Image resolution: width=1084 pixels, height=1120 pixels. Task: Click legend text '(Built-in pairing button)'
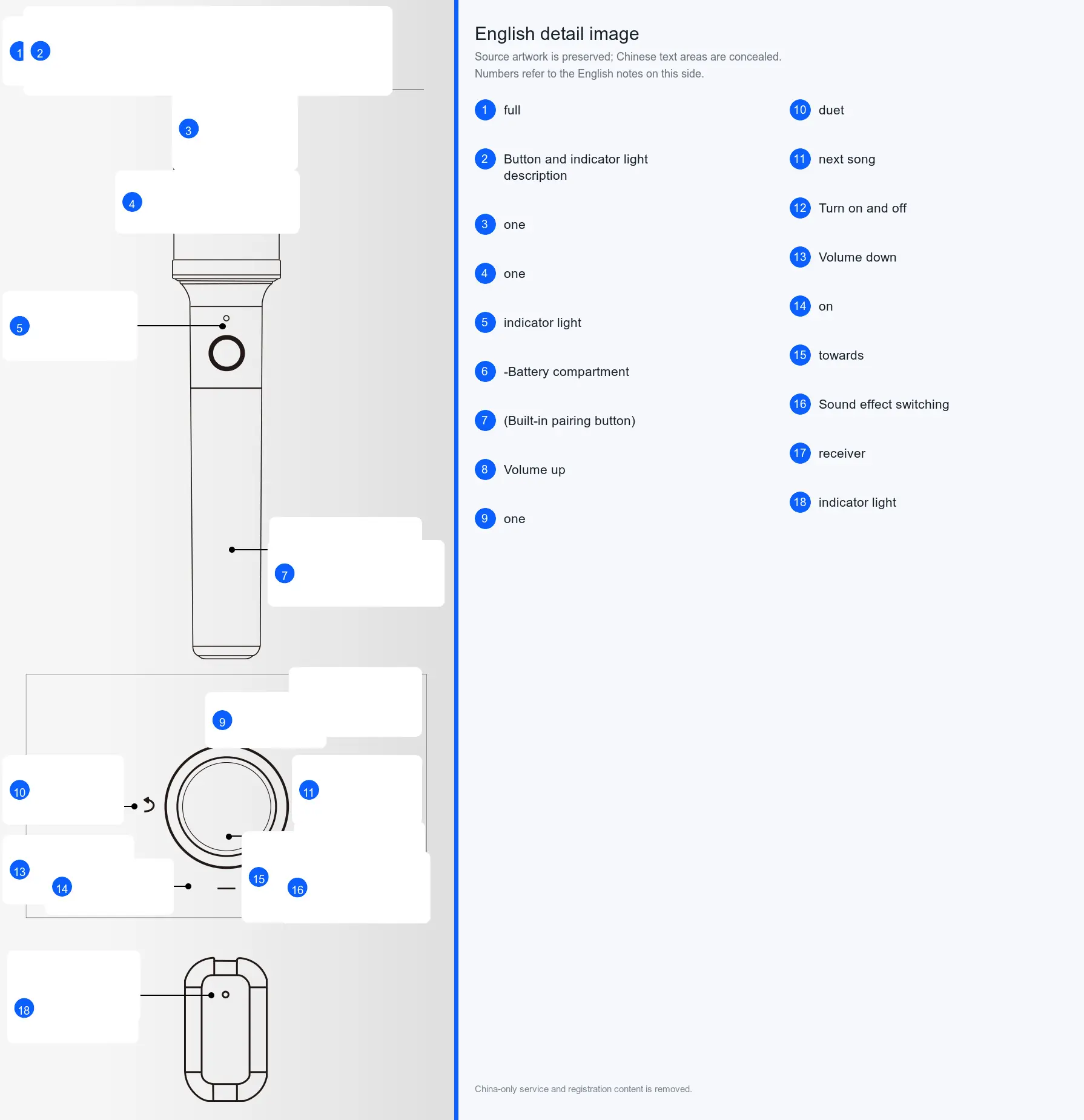(569, 421)
